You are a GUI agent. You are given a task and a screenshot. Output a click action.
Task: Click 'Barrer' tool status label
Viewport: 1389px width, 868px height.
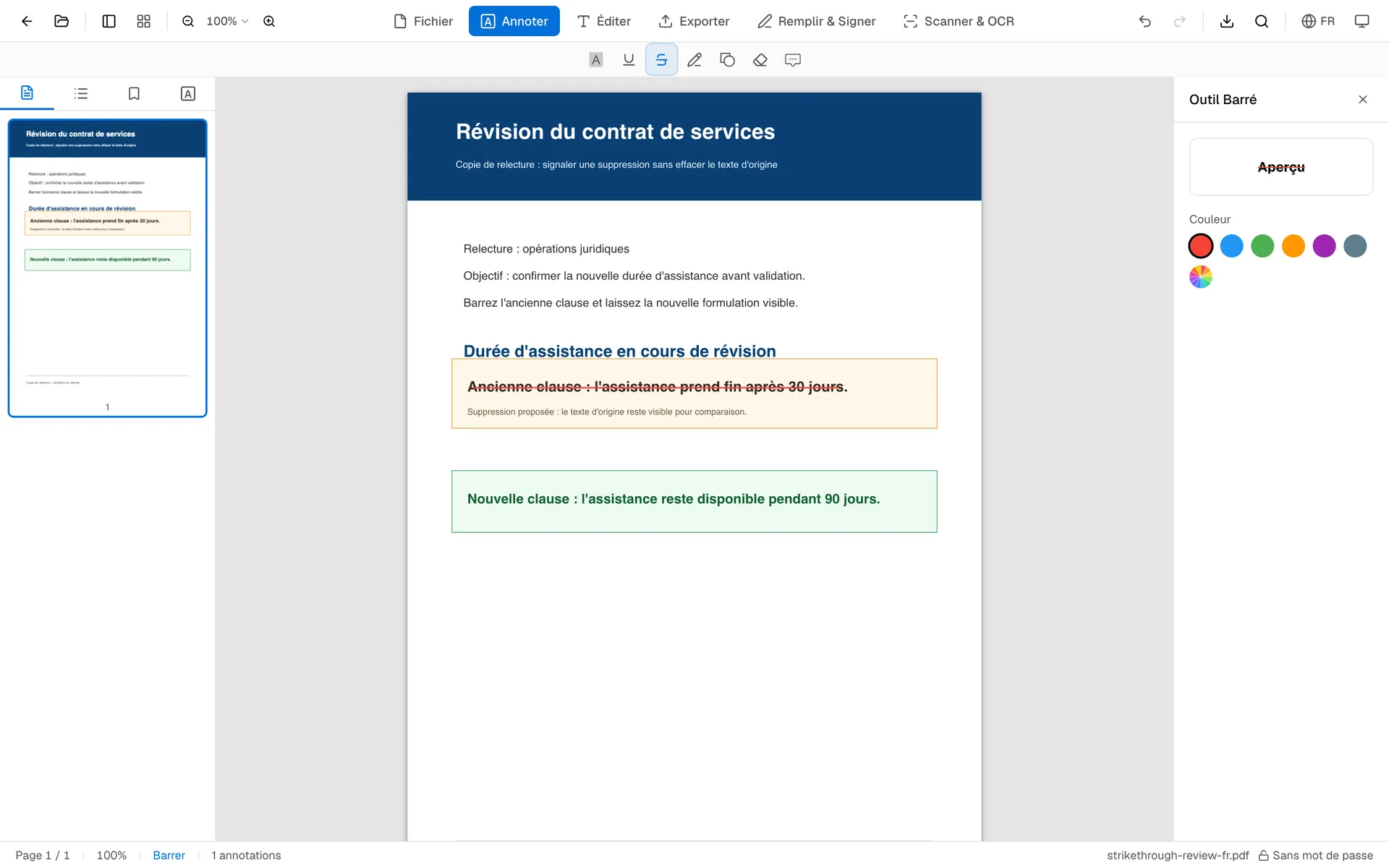coord(169,855)
